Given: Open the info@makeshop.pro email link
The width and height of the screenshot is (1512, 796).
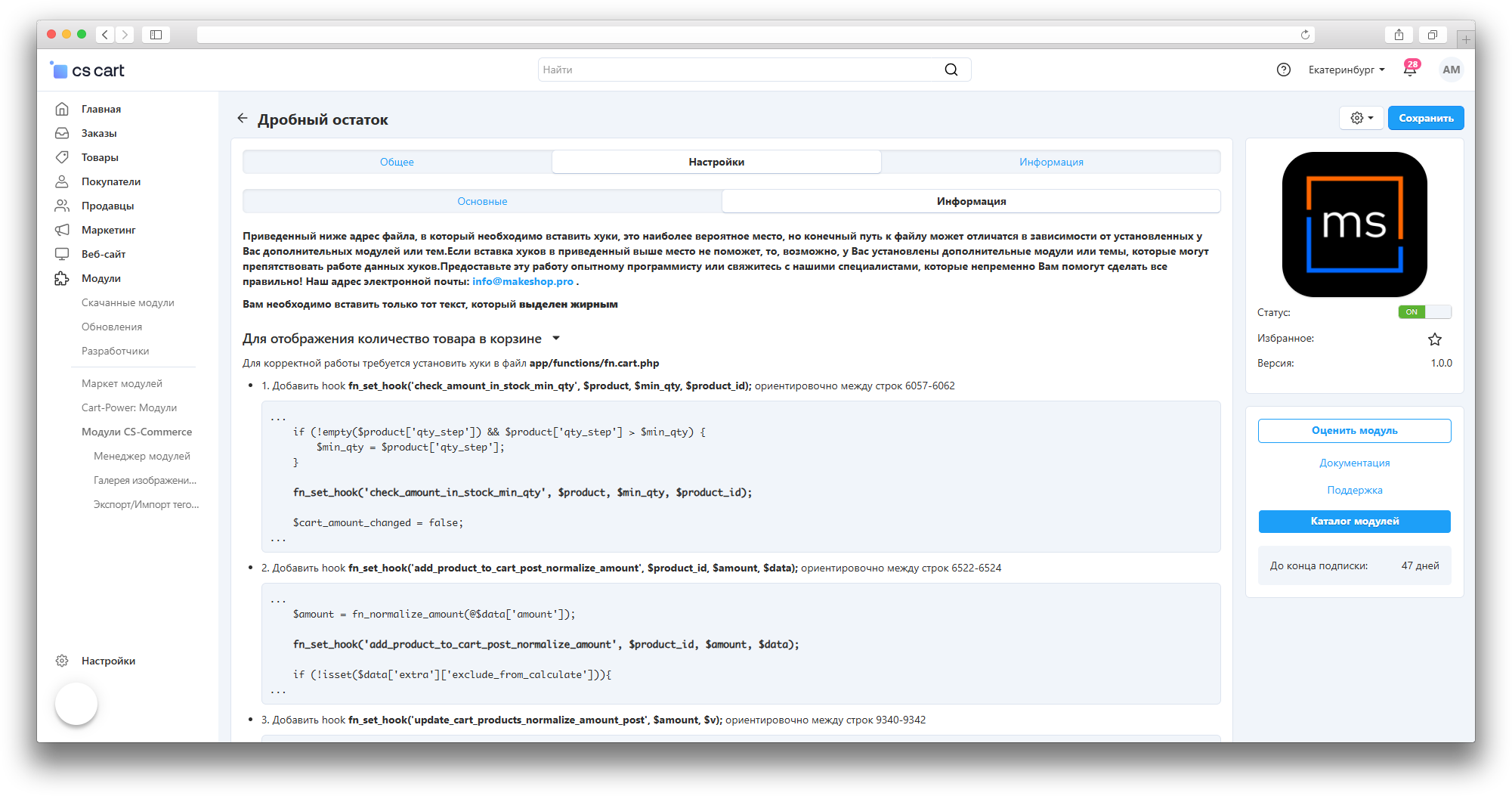Looking at the screenshot, I should [522, 281].
